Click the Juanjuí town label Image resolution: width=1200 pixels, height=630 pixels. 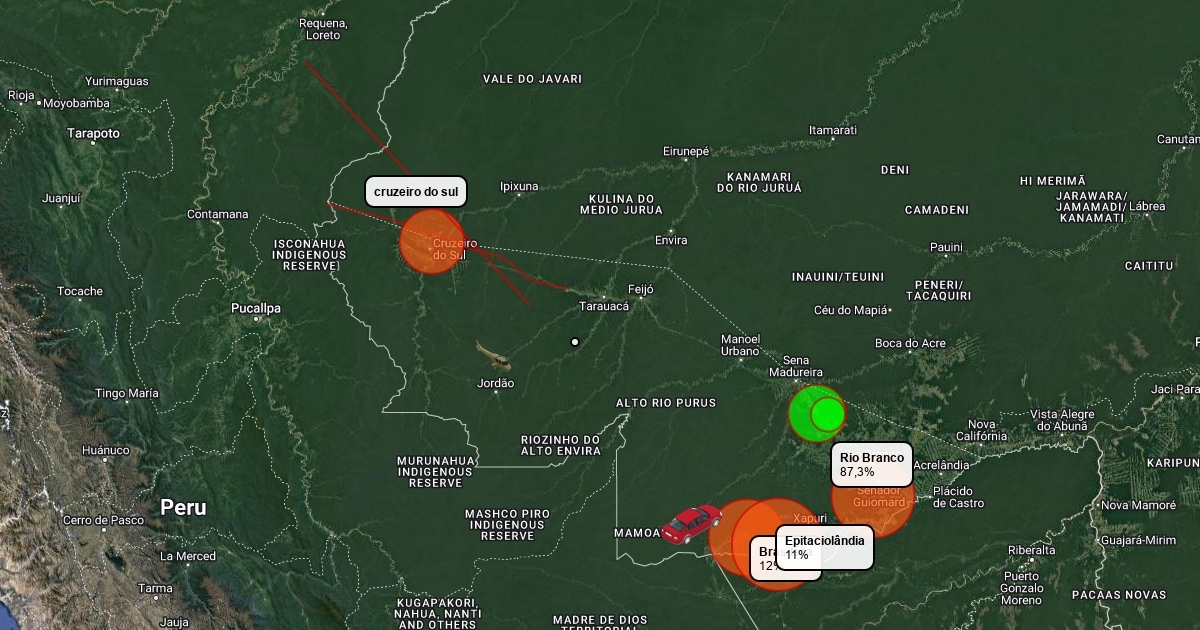(60, 198)
